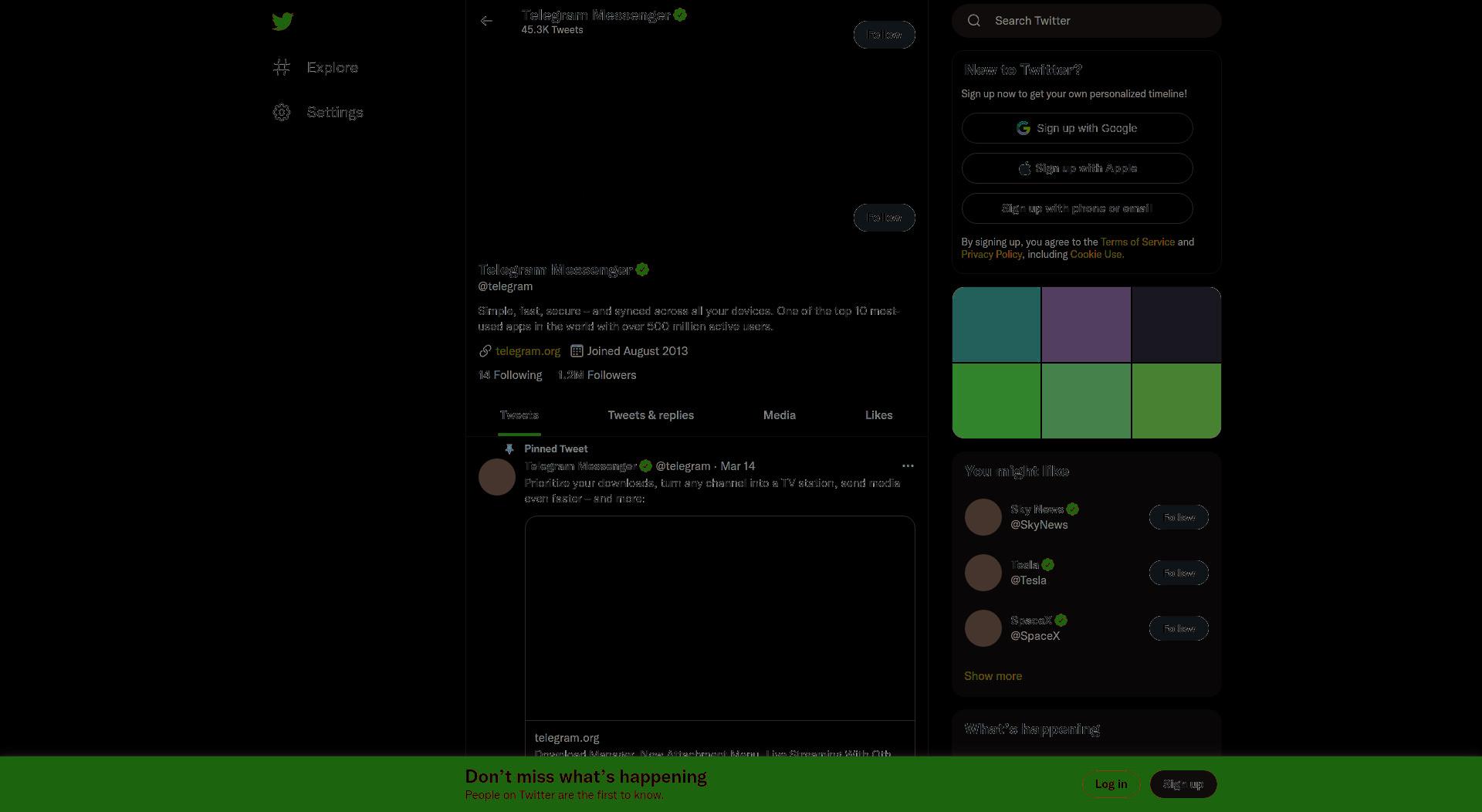Open the @SpaceX handle
1482x812 pixels.
pos(1035,636)
